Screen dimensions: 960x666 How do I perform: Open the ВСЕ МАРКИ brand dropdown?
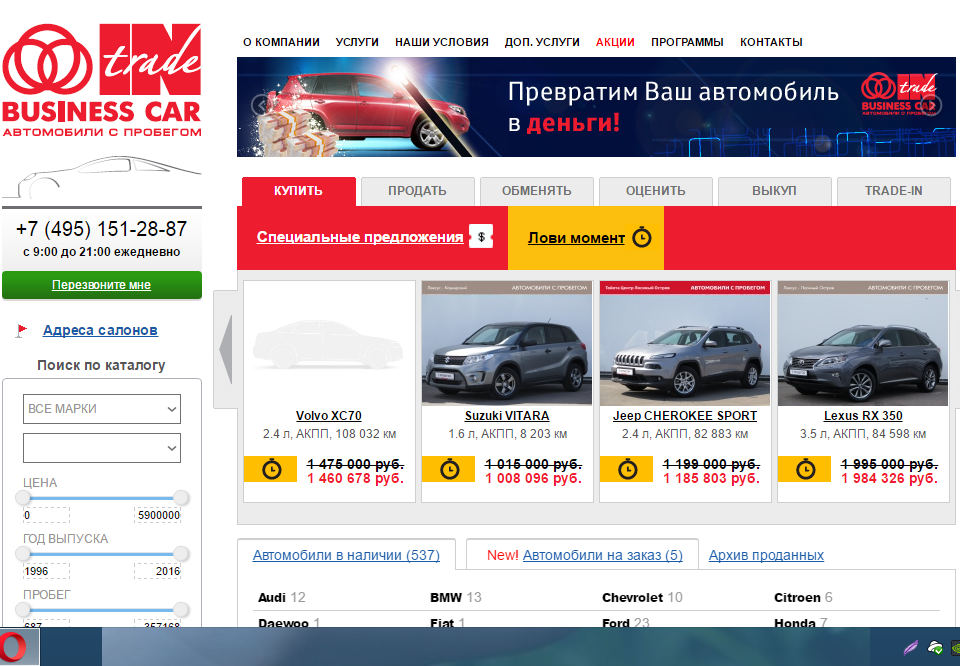(x=102, y=409)
